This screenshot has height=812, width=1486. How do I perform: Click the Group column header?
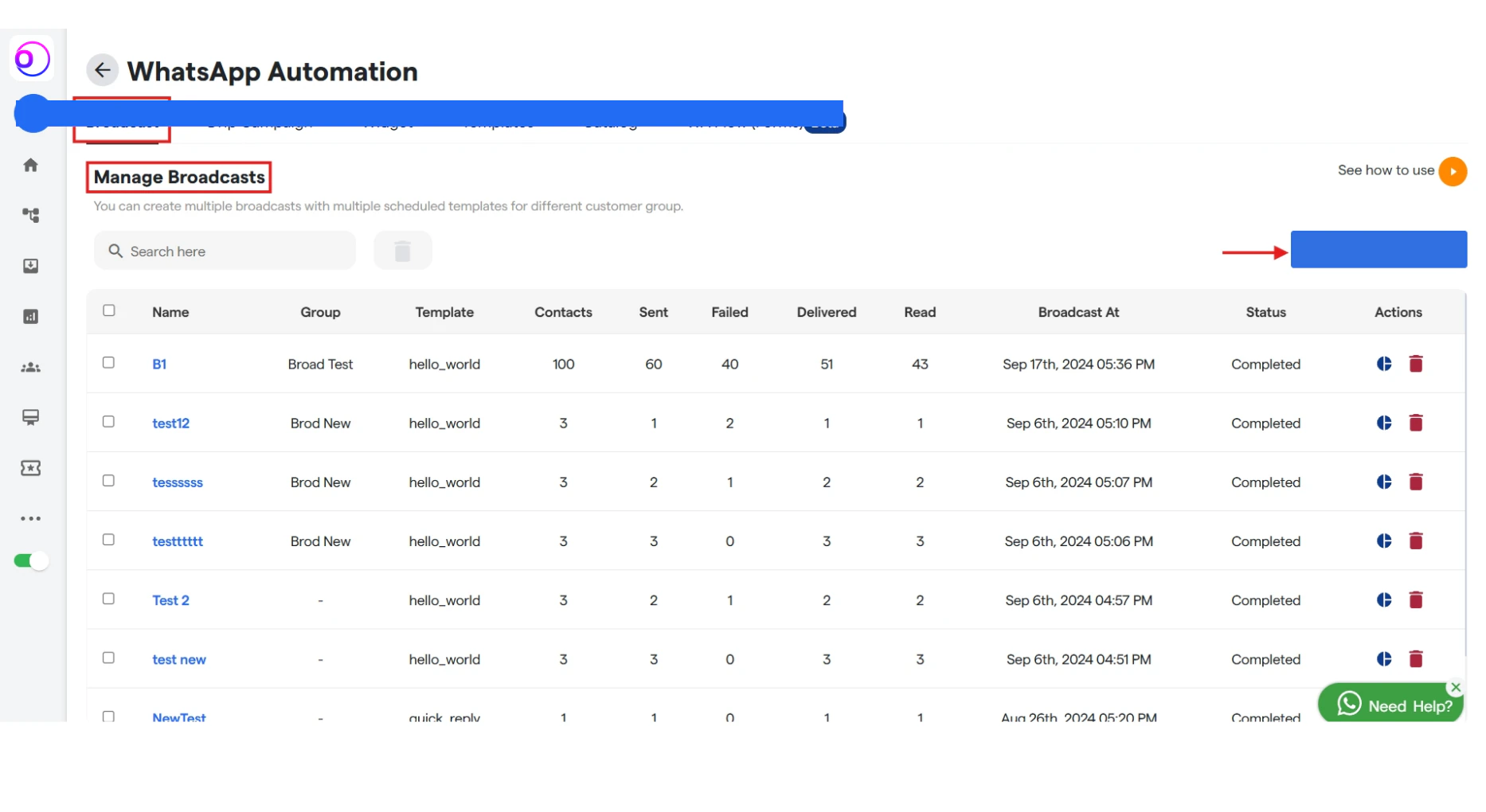tap(320, 312)
